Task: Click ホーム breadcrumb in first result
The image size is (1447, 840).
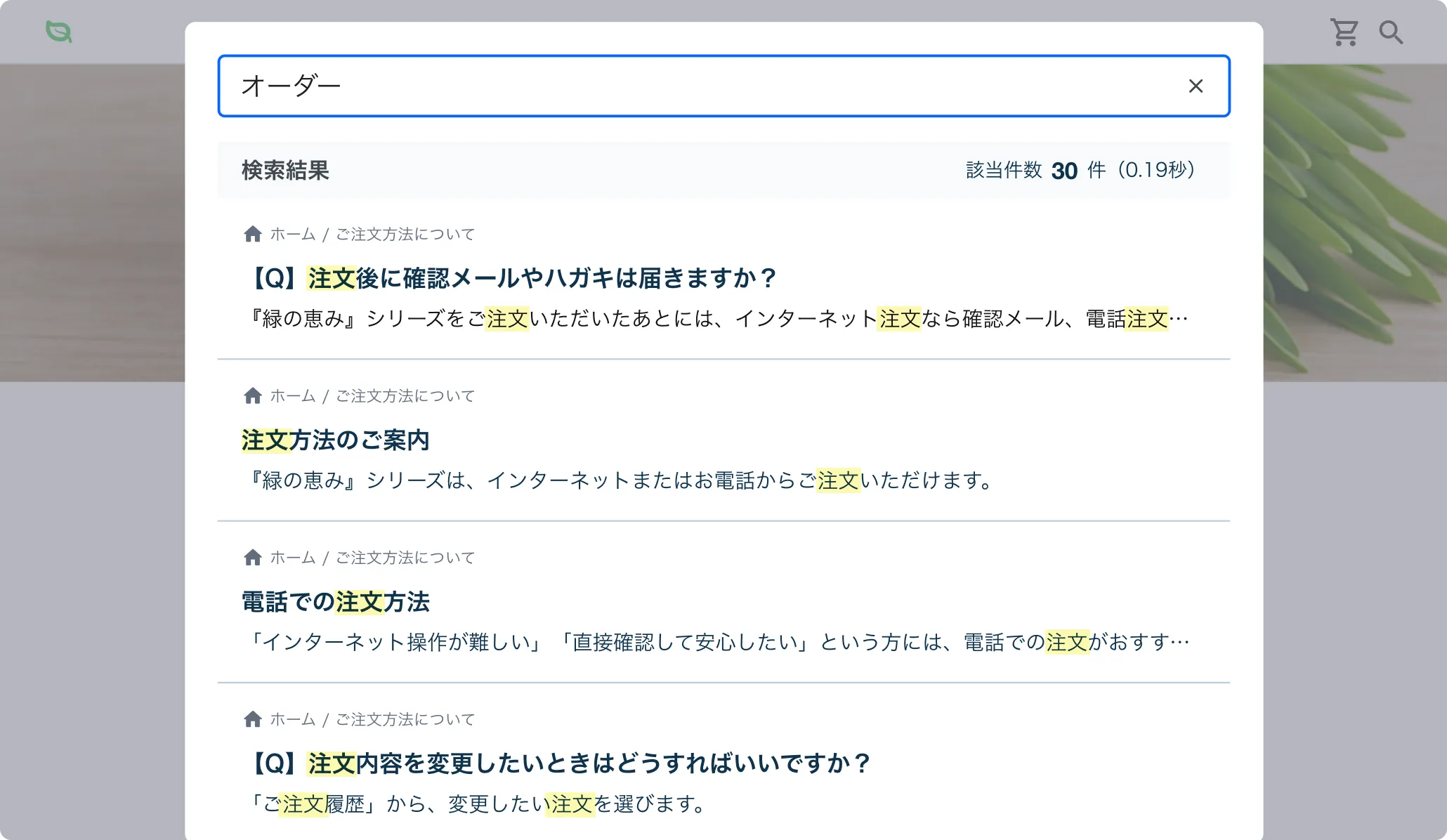Action: point(292,235)
